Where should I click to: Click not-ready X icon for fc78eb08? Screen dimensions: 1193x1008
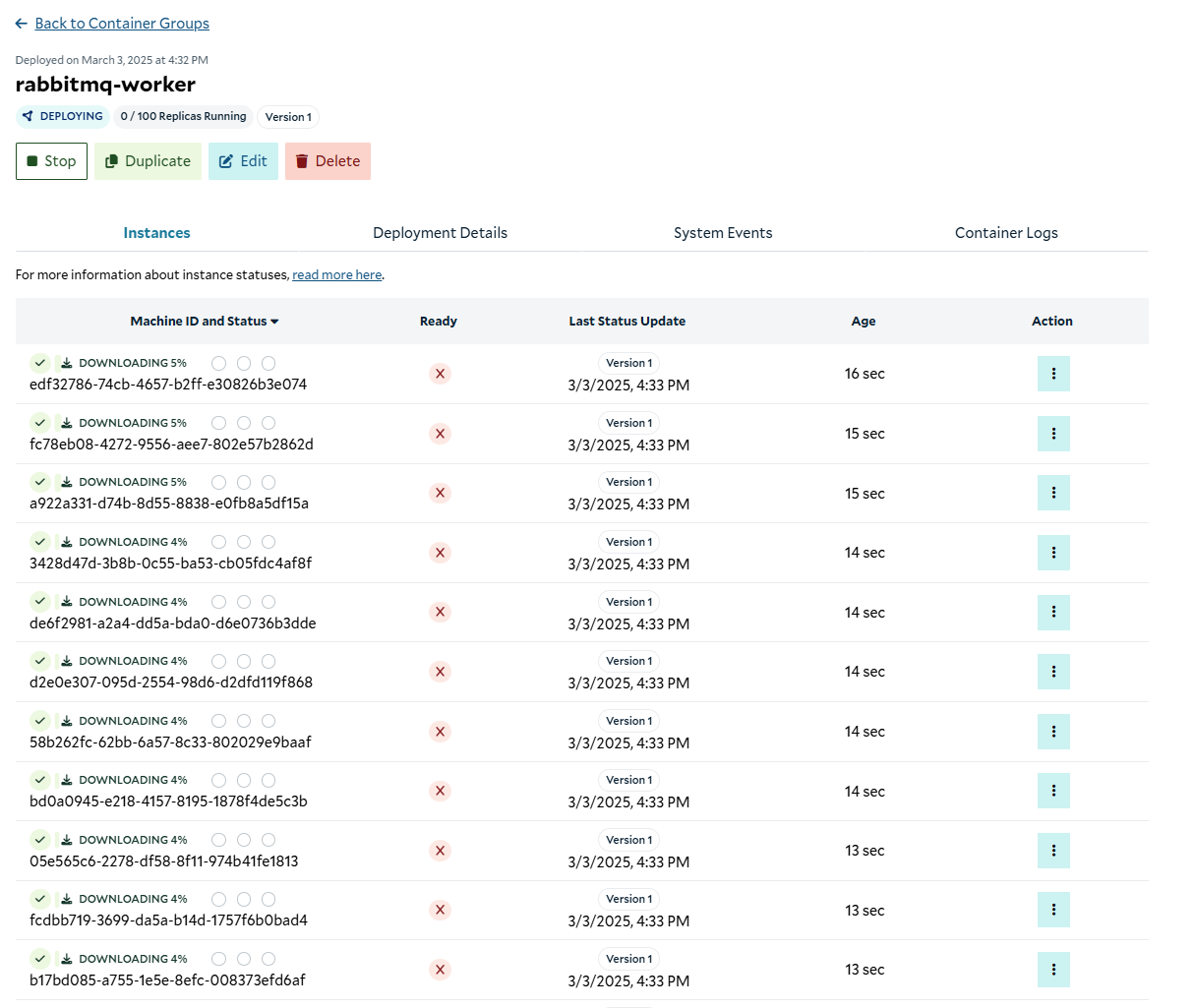[440, 434]
